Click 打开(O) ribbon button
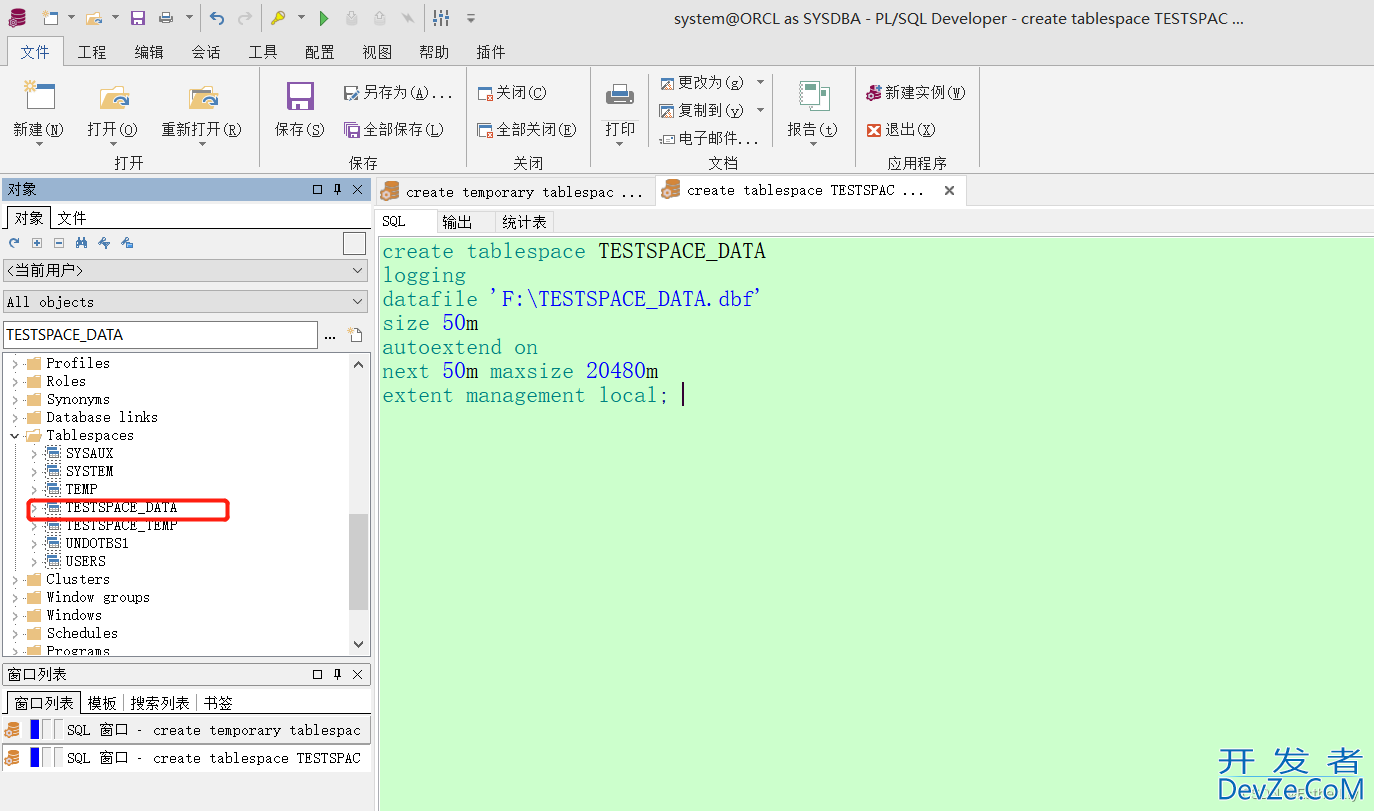Image resolution: width=1374 pixels, height=811 pixels. (x=112, y=113)
